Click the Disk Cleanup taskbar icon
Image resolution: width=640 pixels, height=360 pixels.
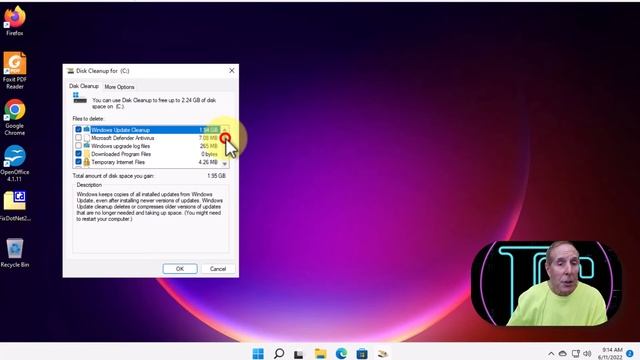(382, 353)
